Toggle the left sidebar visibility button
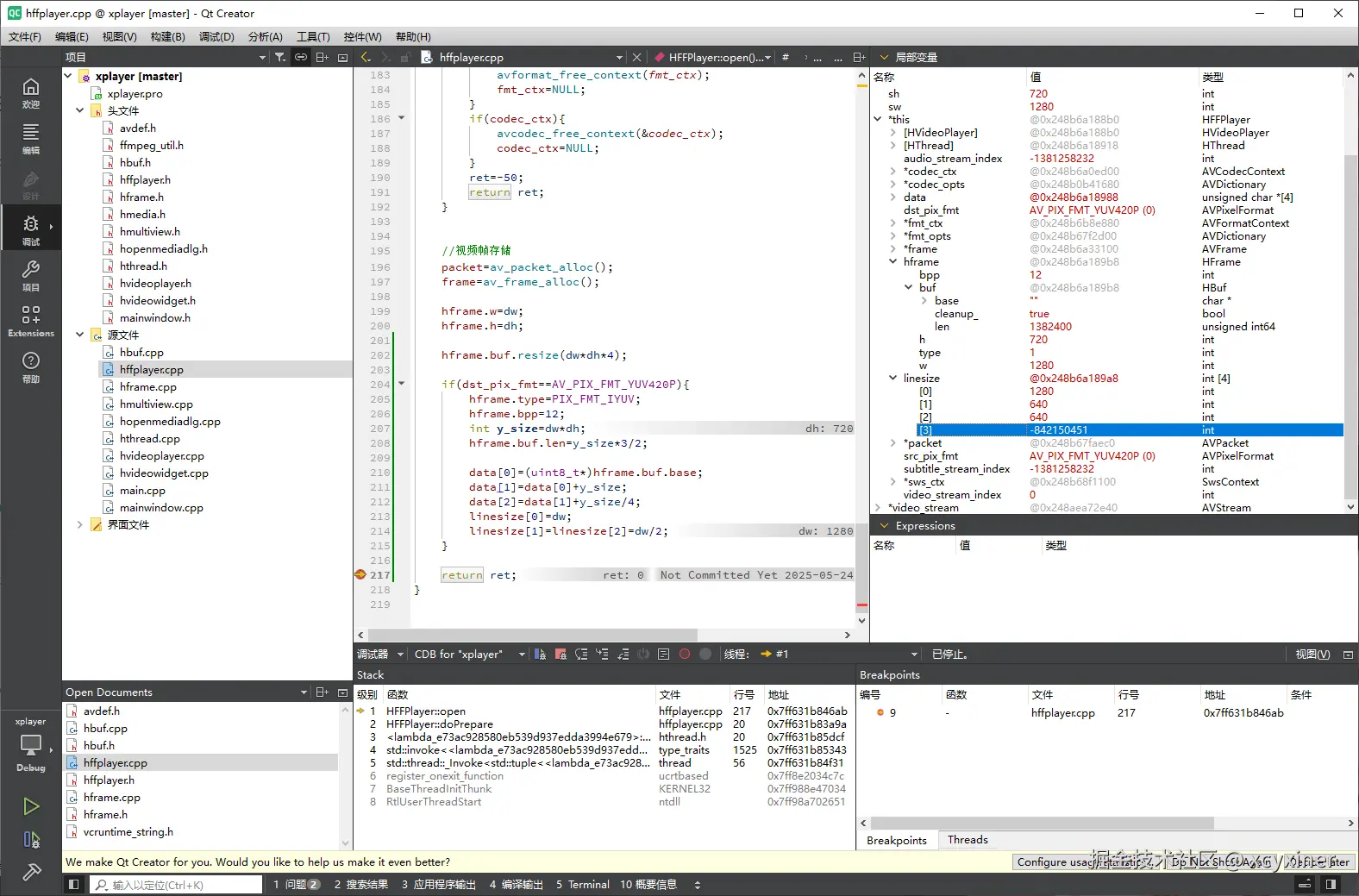This screenshot has width=1359, height=896. click(x=74, y=885)
